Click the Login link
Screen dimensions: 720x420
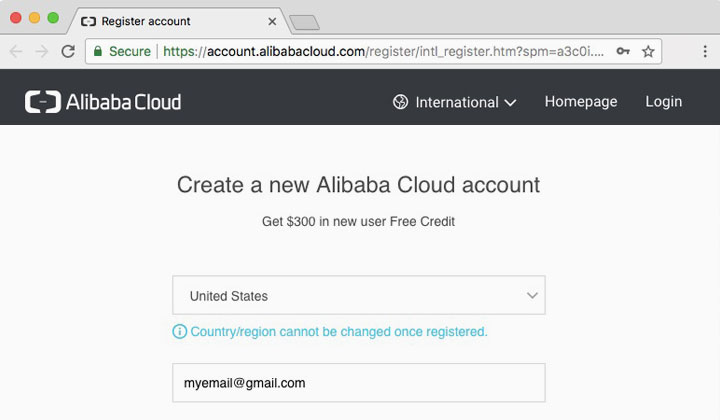[664, 101]
